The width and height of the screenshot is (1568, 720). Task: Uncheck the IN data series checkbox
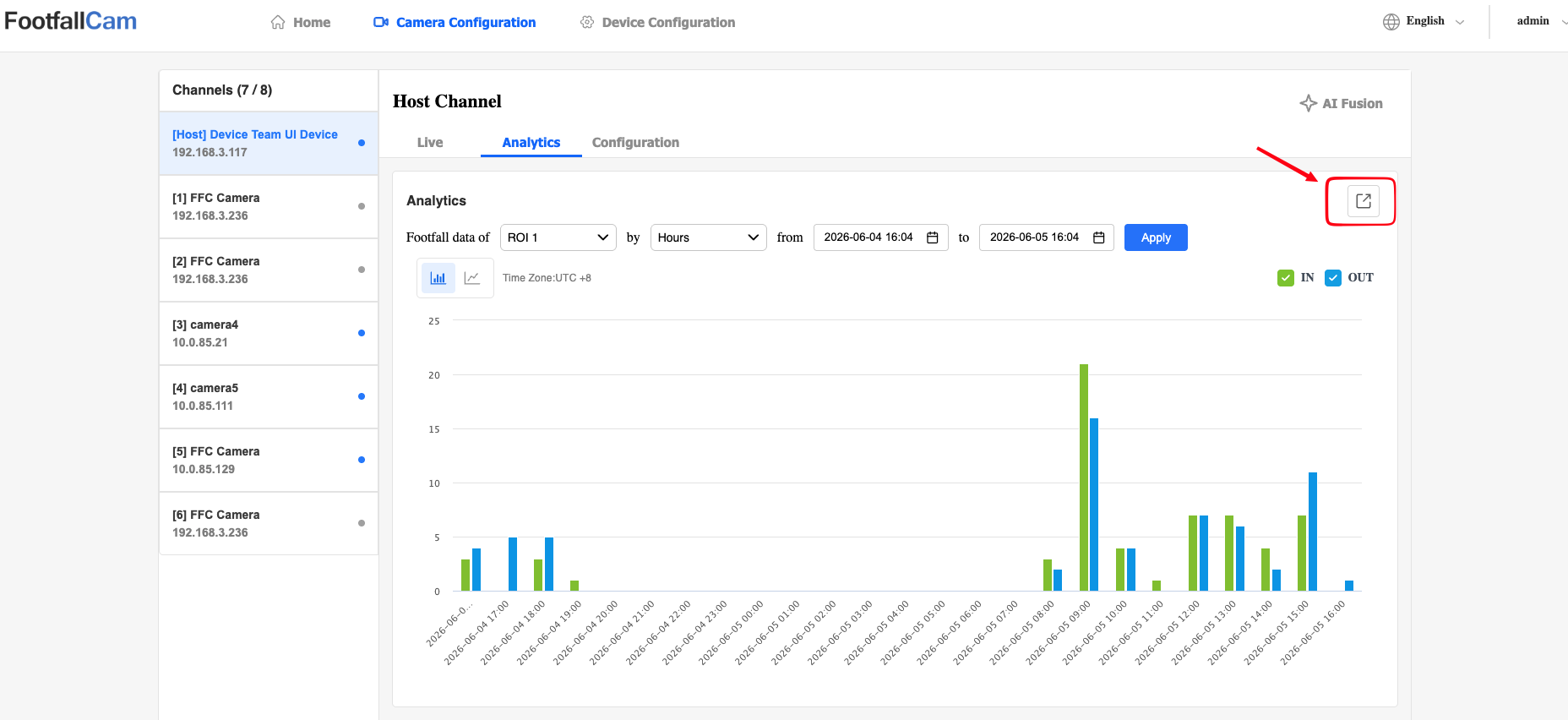(x=1286, y=278)
